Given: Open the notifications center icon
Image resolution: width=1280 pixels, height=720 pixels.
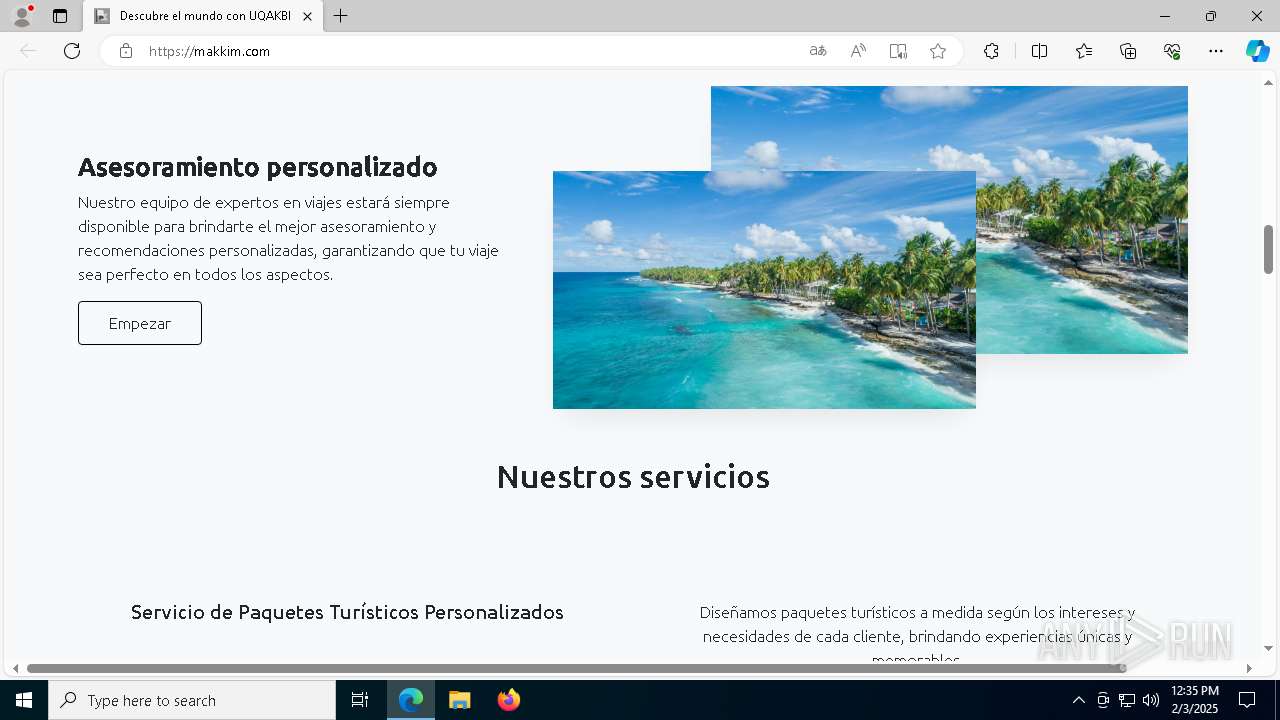Looking at the screenshot, I should [1247, 700].
